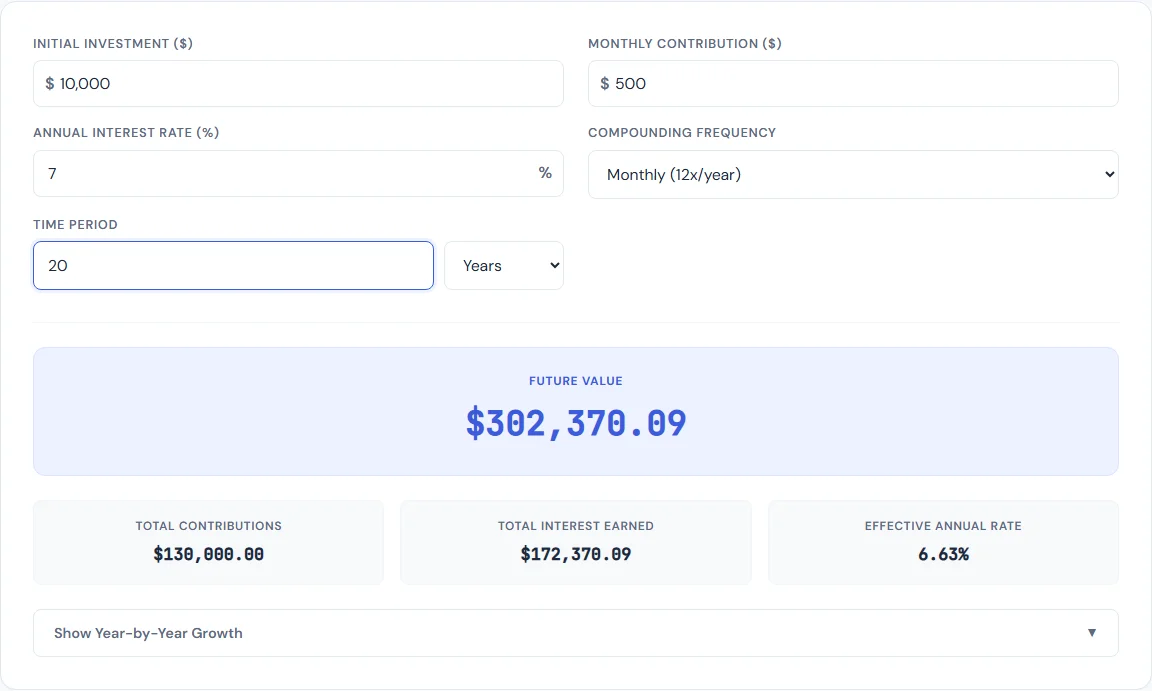The width and height of the screenshot is (1152, 691).
Task: Click the Effective Annual Rate card
Action: (943, 540)
